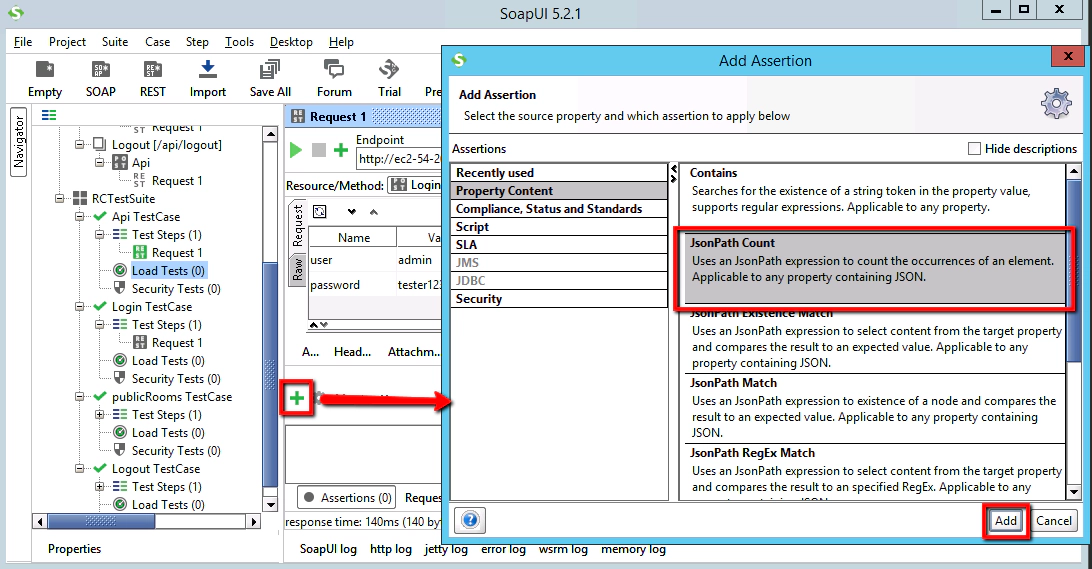Select Load Tests (0) under Api TestCase
This screenshot has height=569, width=1092.
coord(168,270)
